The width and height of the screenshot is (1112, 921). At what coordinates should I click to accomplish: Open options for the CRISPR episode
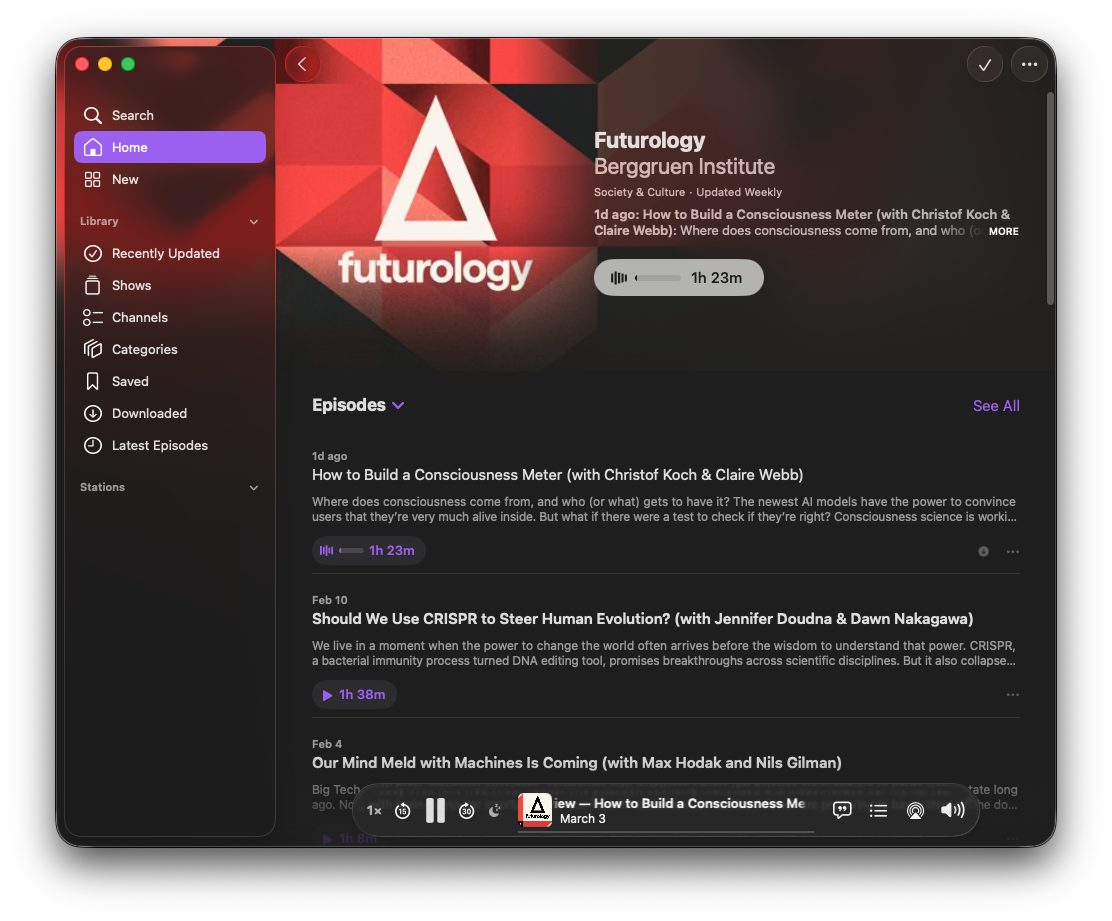(x=1013, y=695)
